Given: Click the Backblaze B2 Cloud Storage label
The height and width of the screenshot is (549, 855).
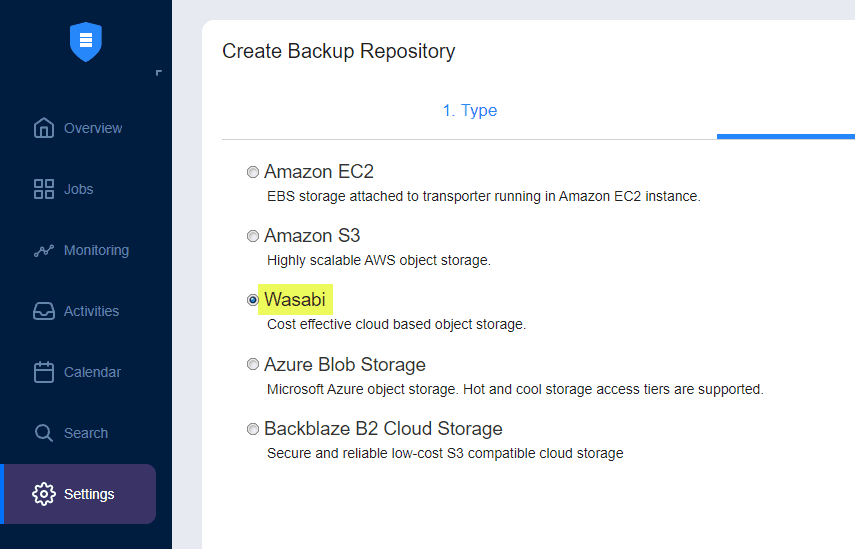Looking at the screenshot, I should click(383, 429).
